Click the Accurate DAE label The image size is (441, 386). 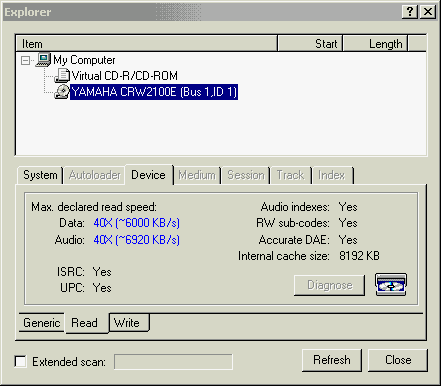point(294,240)
